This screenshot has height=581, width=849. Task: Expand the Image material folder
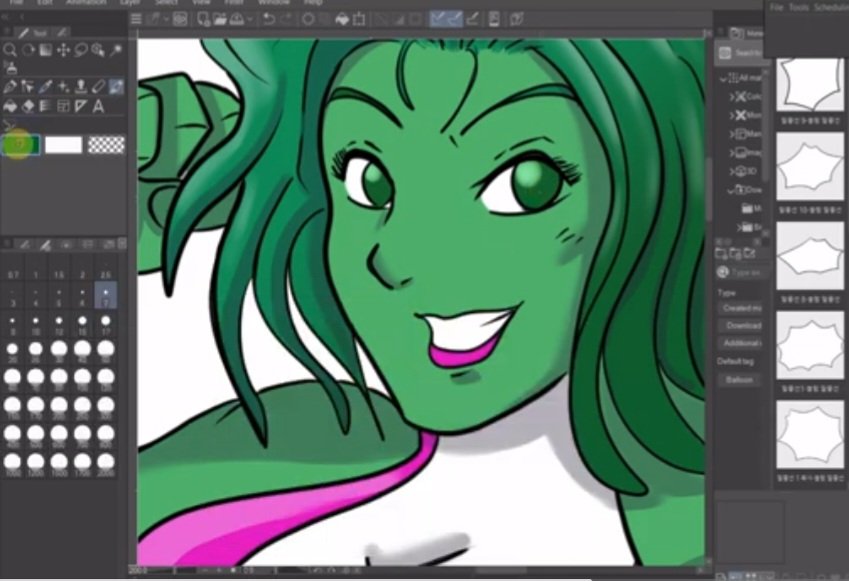(732, 153)
